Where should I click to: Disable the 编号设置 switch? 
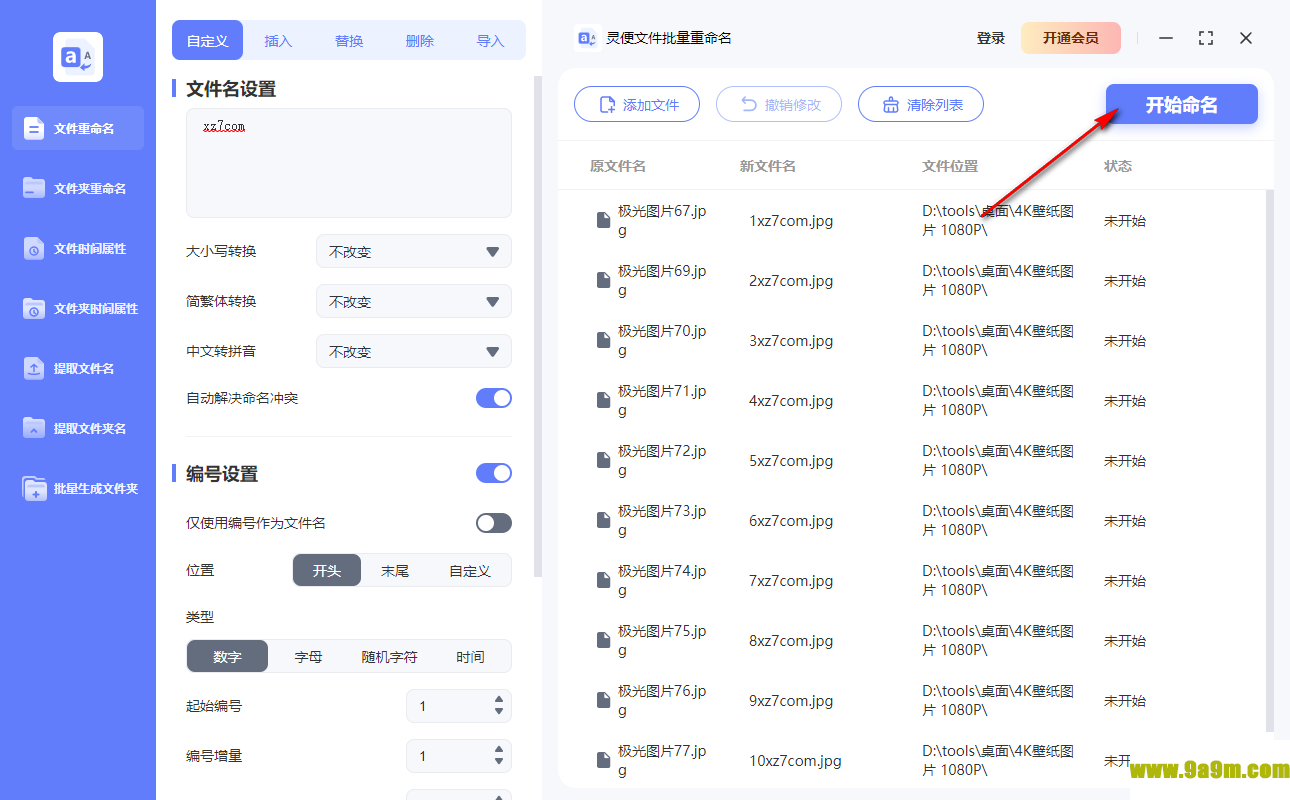tap(494, 473)
